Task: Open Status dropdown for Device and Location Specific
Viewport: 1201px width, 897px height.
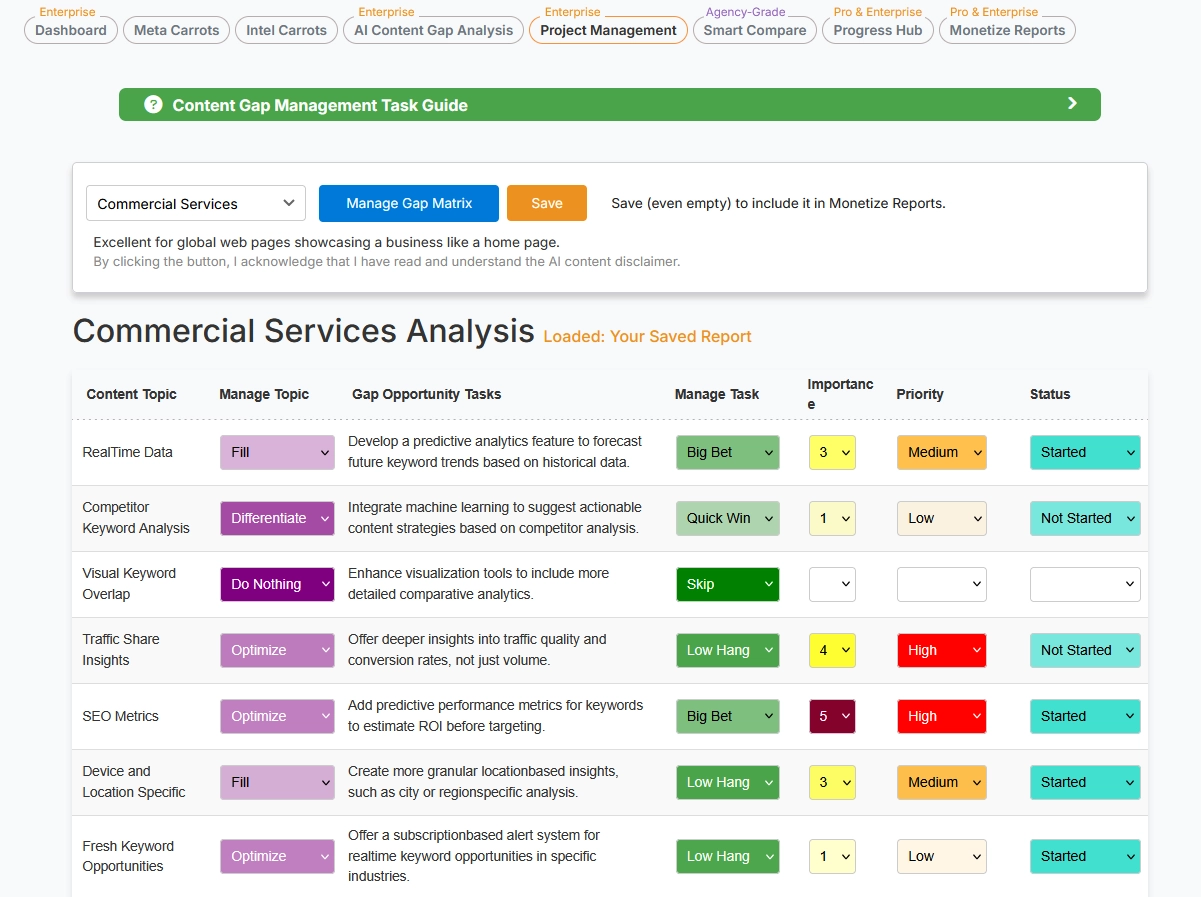Action: pyautogui.click(x=1085, y=782)
